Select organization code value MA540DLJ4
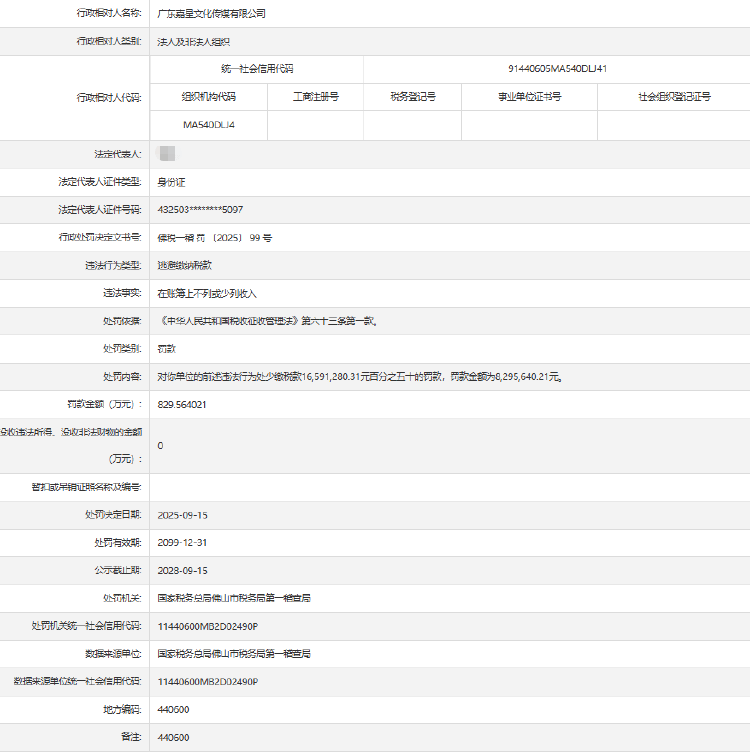This screenshot has width=750, height=753. (x=209, y=125)
